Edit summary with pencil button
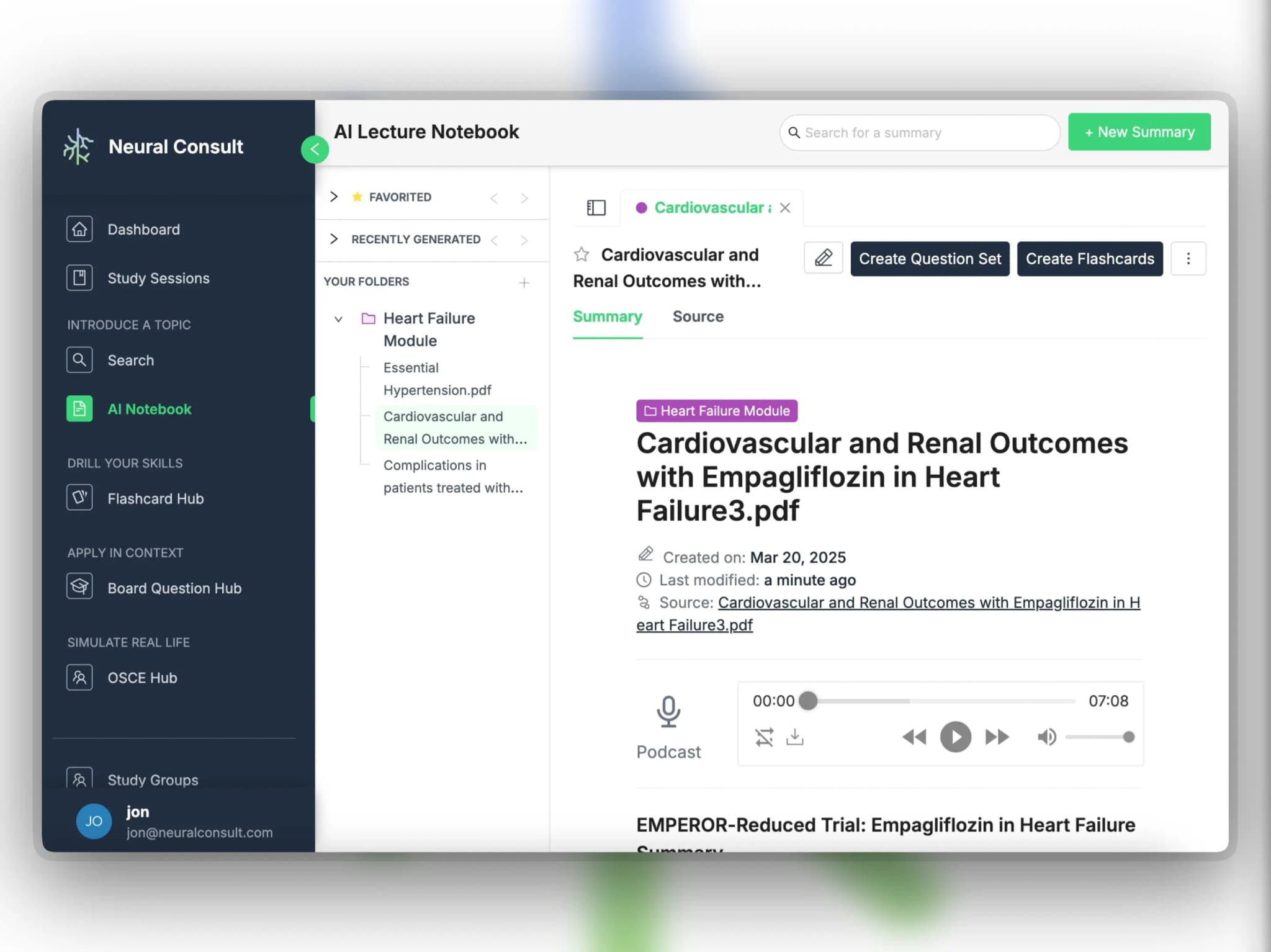This screenshot has height=952, width=1271. (824, 258)
